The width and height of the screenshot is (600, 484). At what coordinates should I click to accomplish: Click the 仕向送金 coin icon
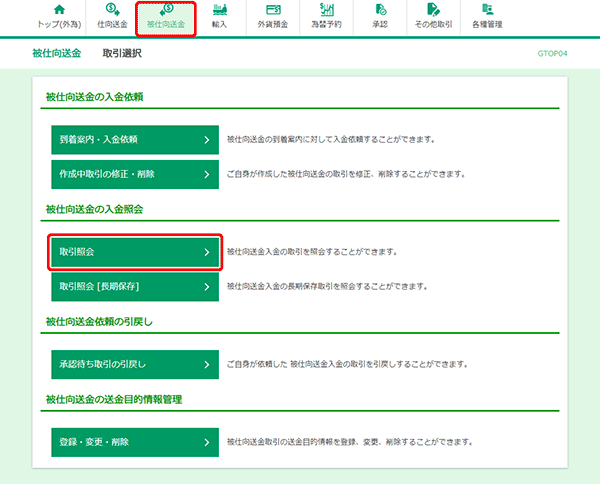112,10
